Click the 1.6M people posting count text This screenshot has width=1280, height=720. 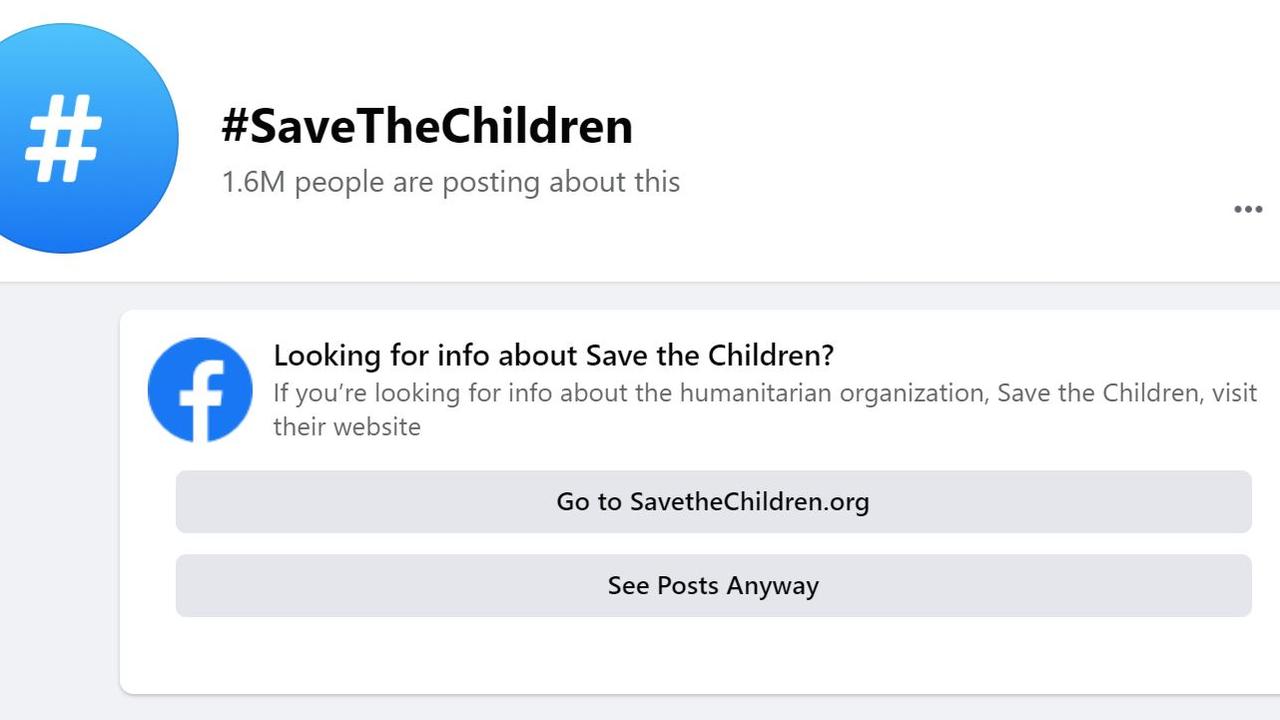coord(451,182)
